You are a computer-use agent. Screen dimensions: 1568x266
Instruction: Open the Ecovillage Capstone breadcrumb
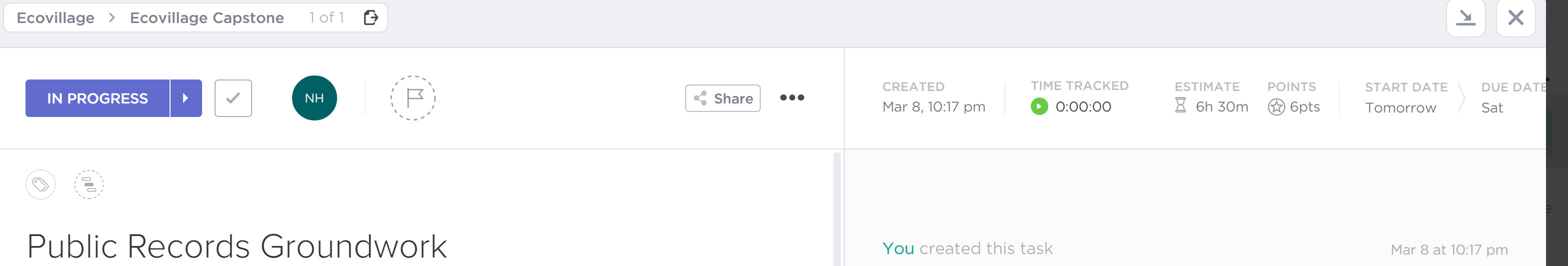pyautogui.click(x=207, y=17)
